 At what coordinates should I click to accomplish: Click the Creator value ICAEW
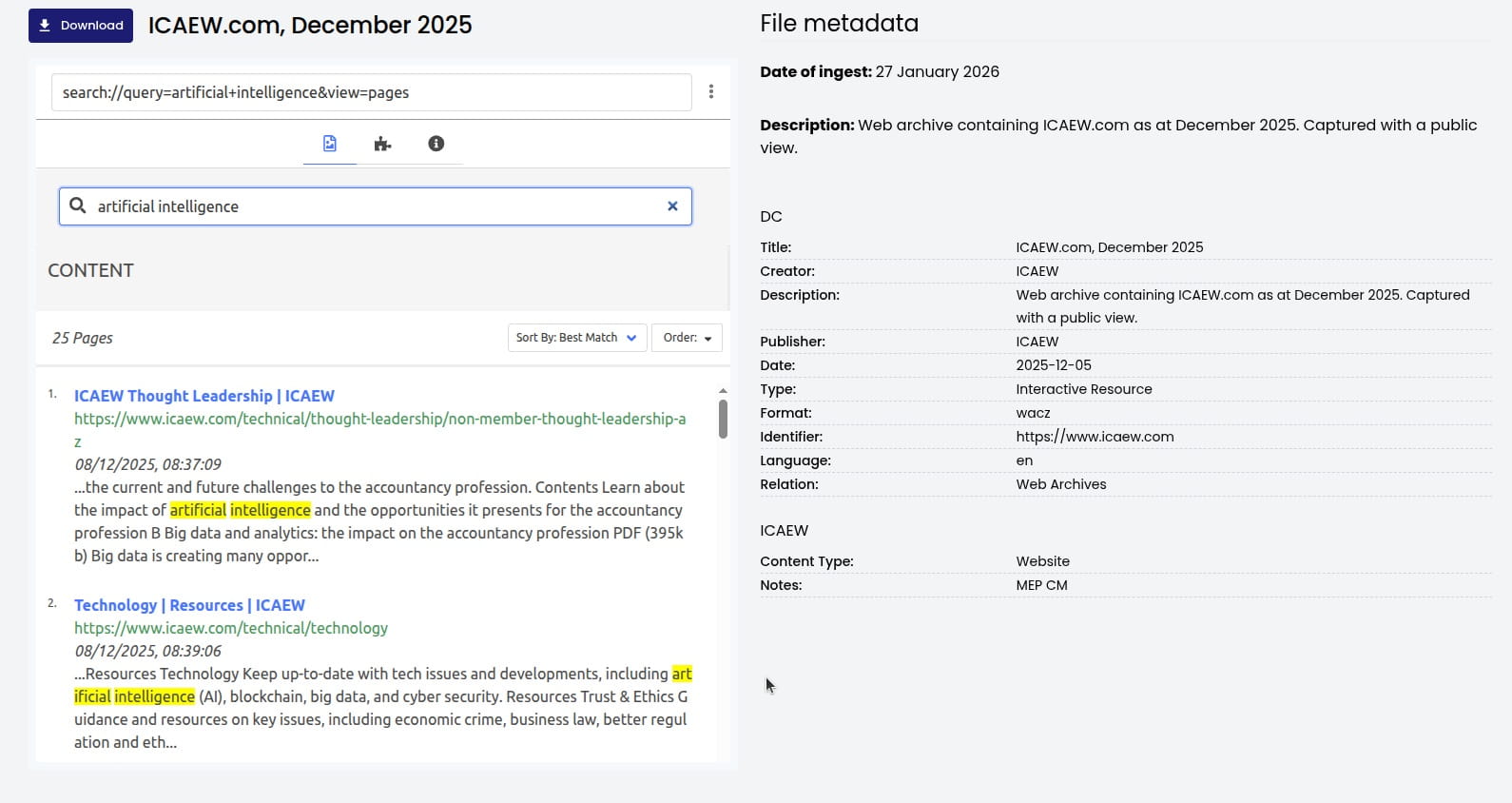coord(1037,271)
